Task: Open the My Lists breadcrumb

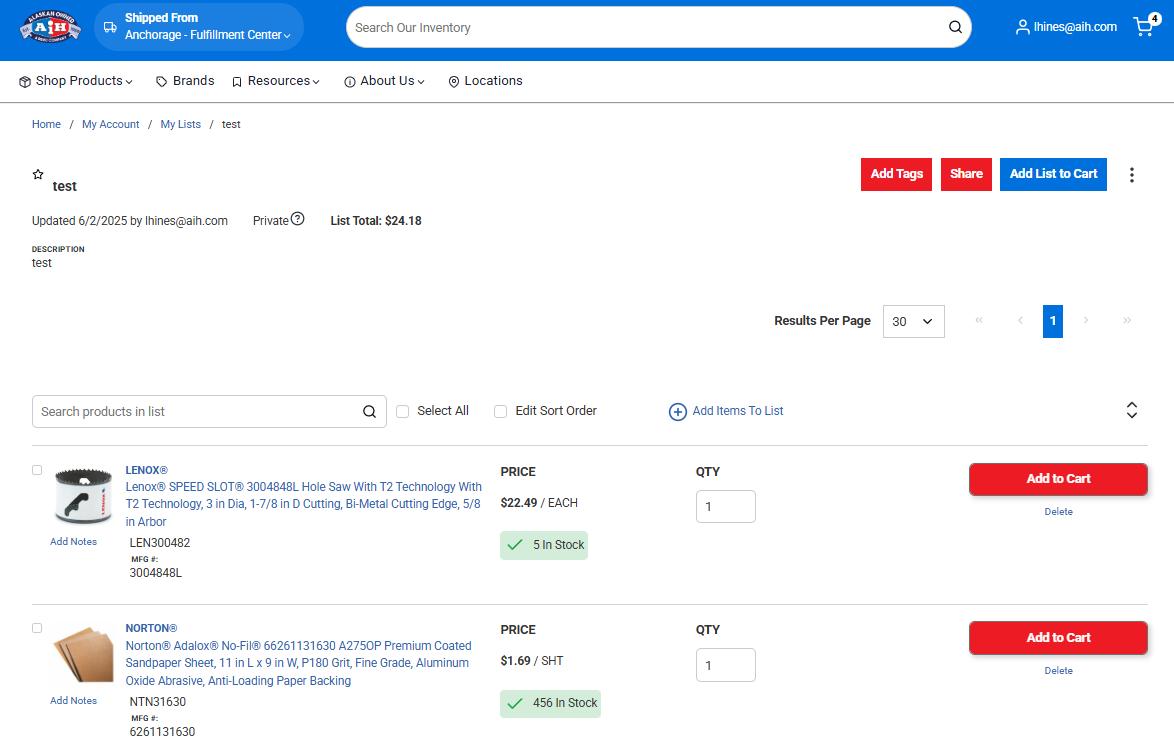Action: [180, 124]
